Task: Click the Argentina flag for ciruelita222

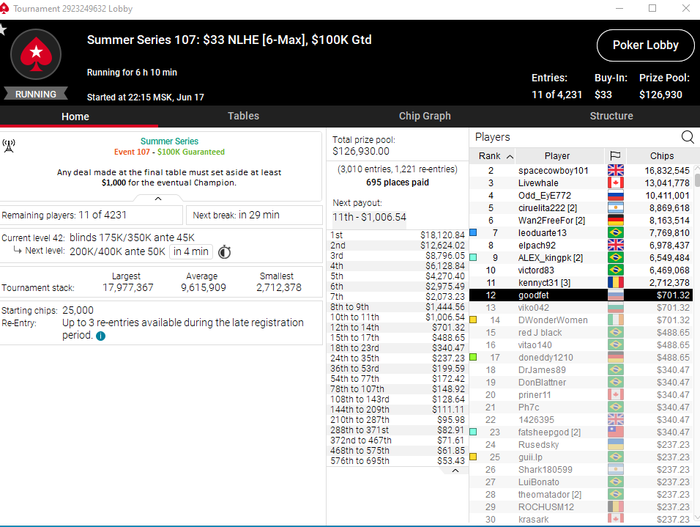Action: (x=616, y=208)
